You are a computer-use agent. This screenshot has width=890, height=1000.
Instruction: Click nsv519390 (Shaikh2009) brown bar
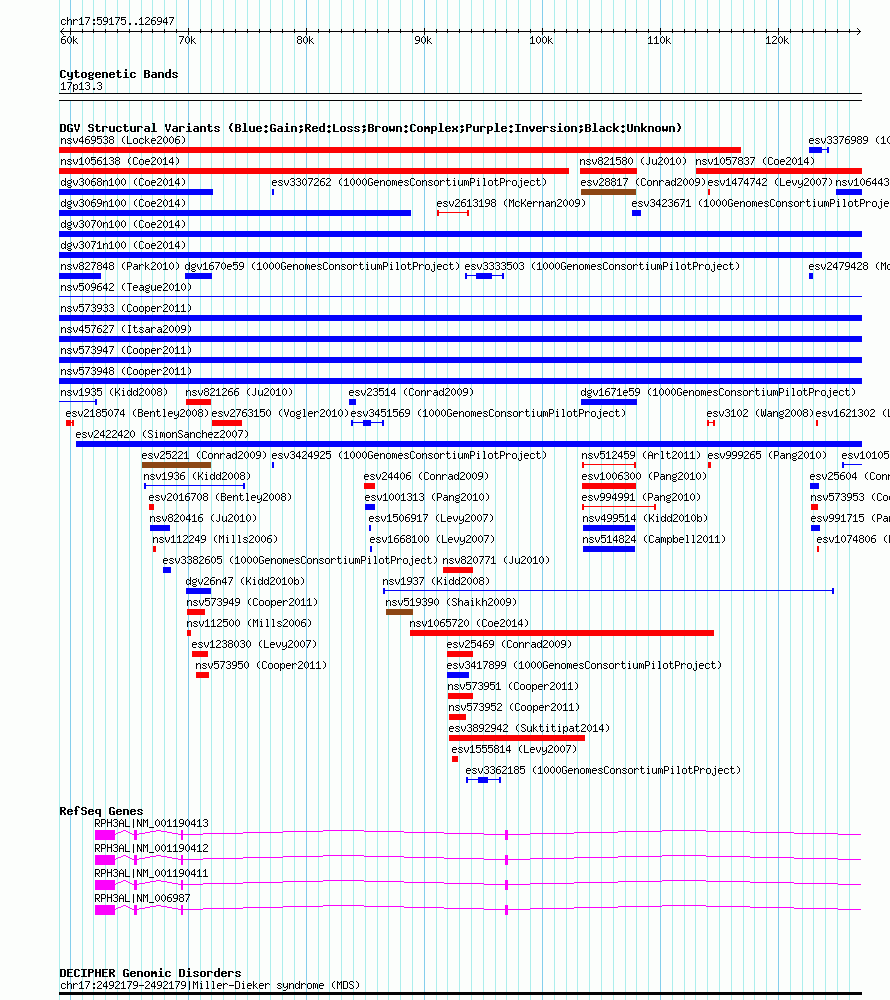tap(399, 612)
